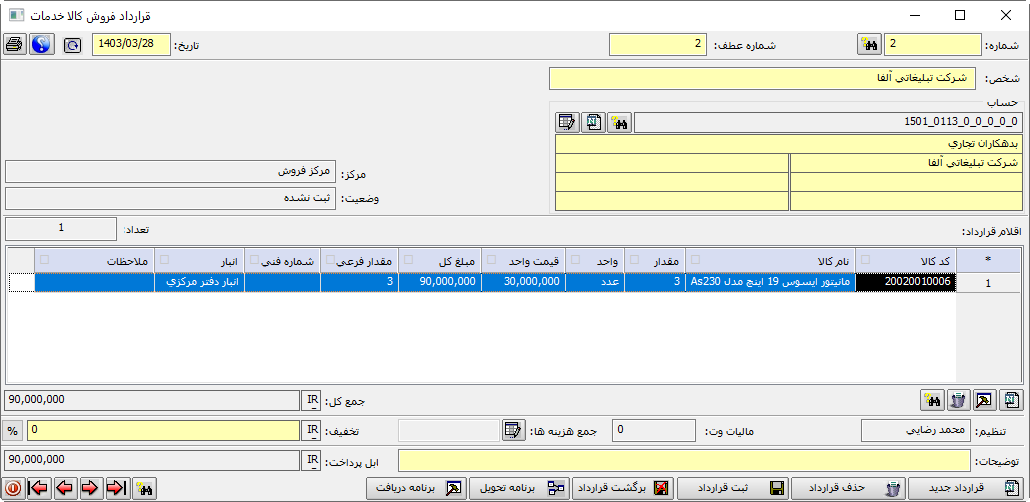The image size is (1030, 502).
Task: Toggle checkbox in ملاحظات column header
Action: click(x=44, y=259)
